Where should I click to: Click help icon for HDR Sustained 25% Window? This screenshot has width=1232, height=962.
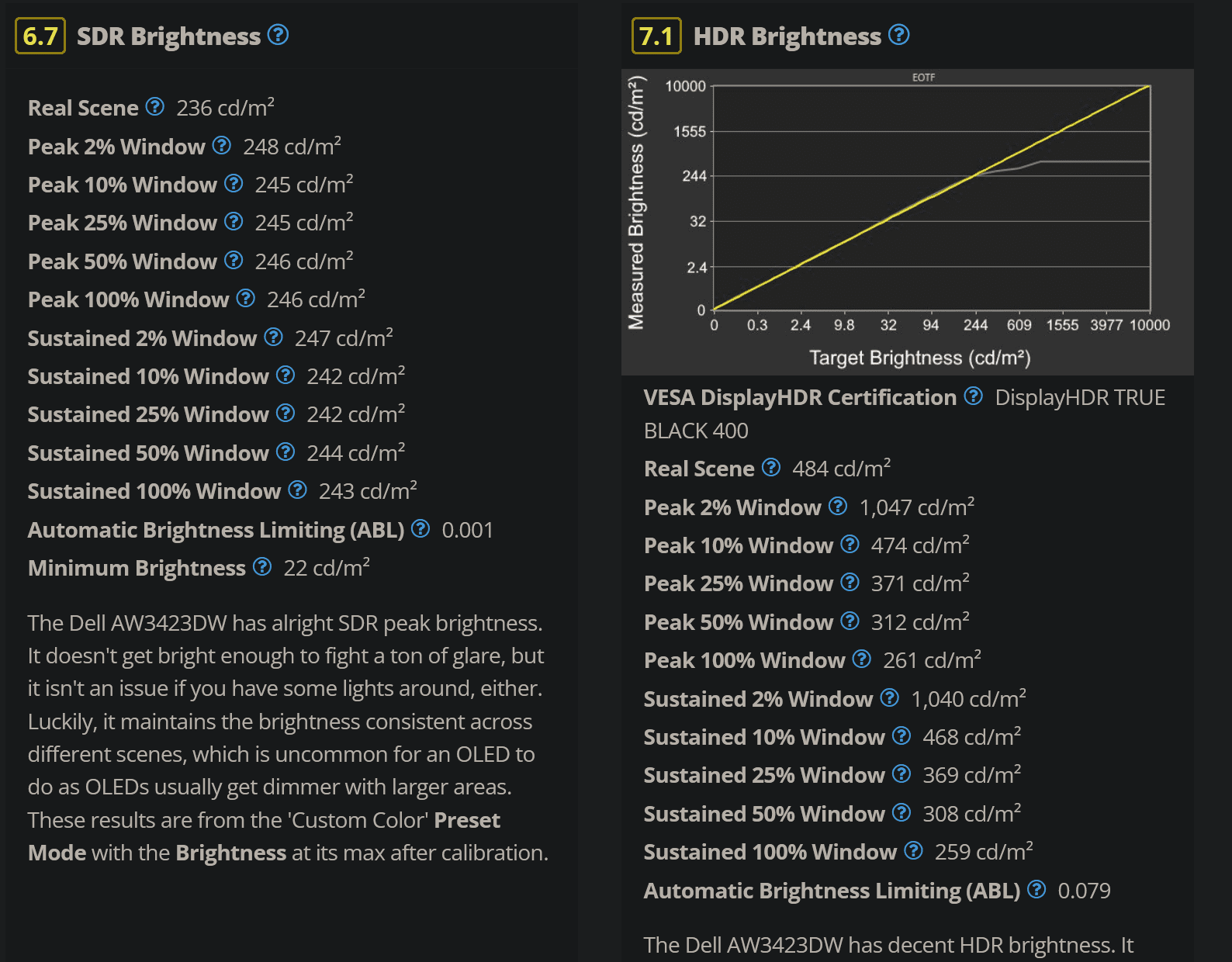902,773
